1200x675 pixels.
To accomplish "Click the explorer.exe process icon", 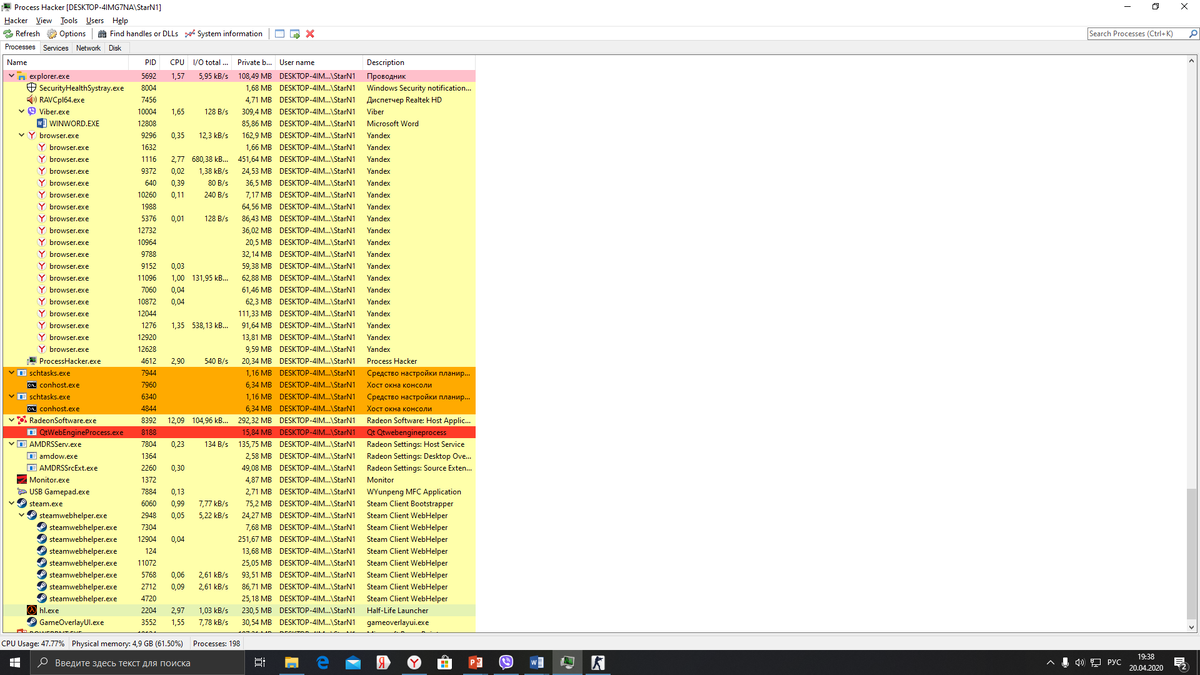I will tap(23, 76).
